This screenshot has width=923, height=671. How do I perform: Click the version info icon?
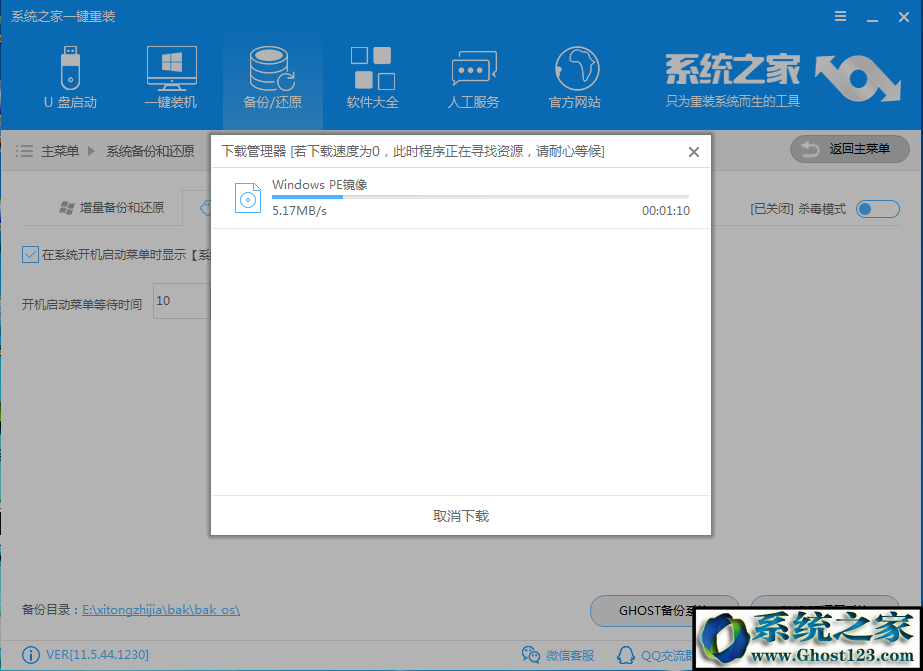pos(31,655)
